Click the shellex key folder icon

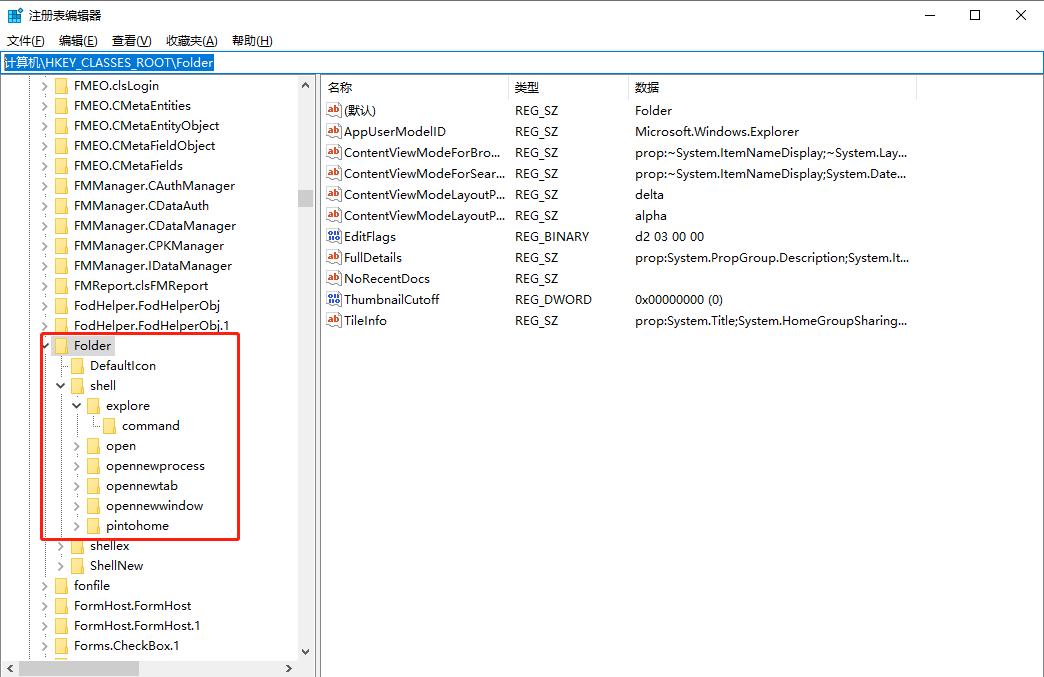[77, 546]
